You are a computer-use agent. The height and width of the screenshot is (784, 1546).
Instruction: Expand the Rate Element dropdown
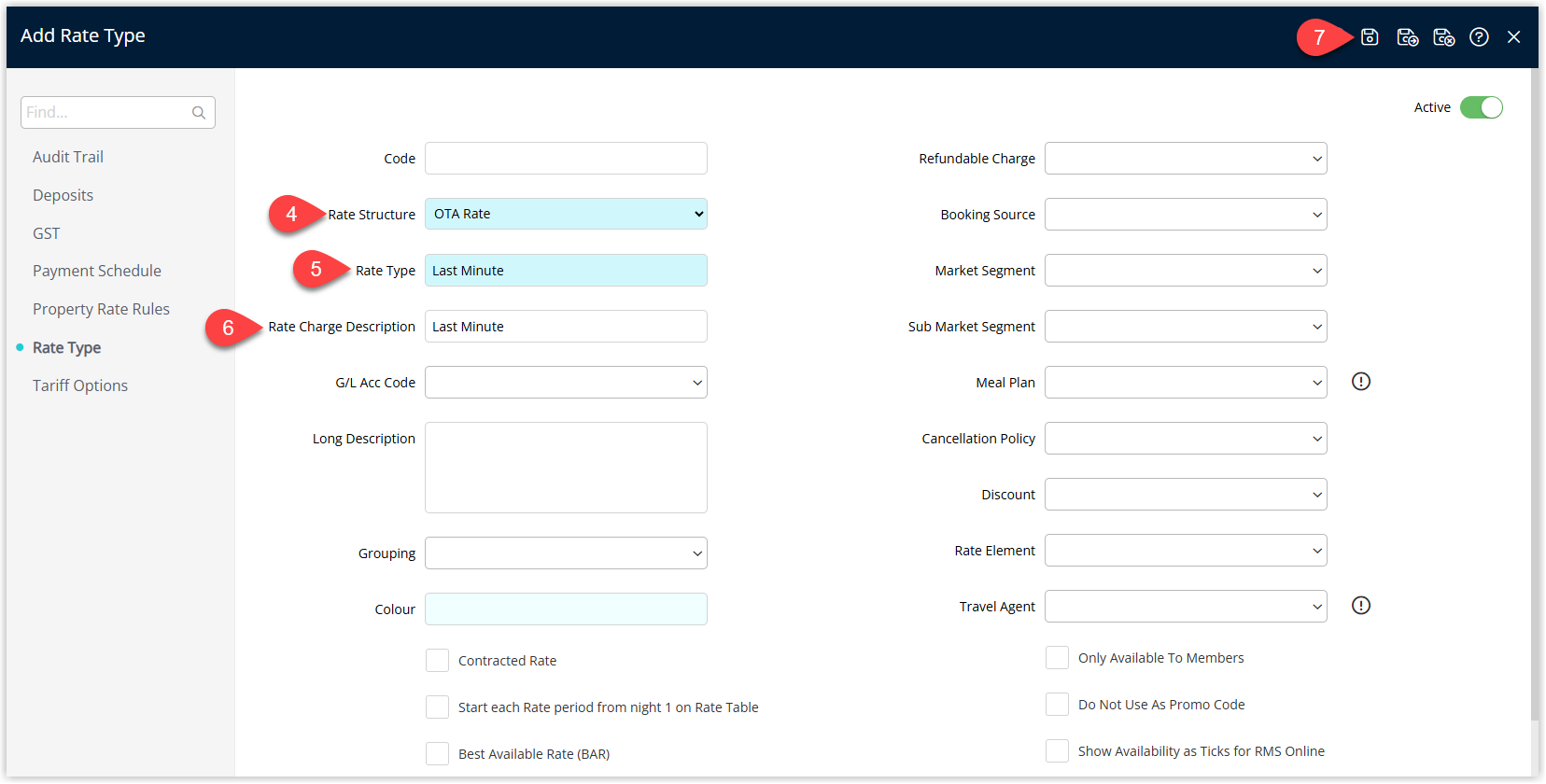click(x=1186, y=550)
